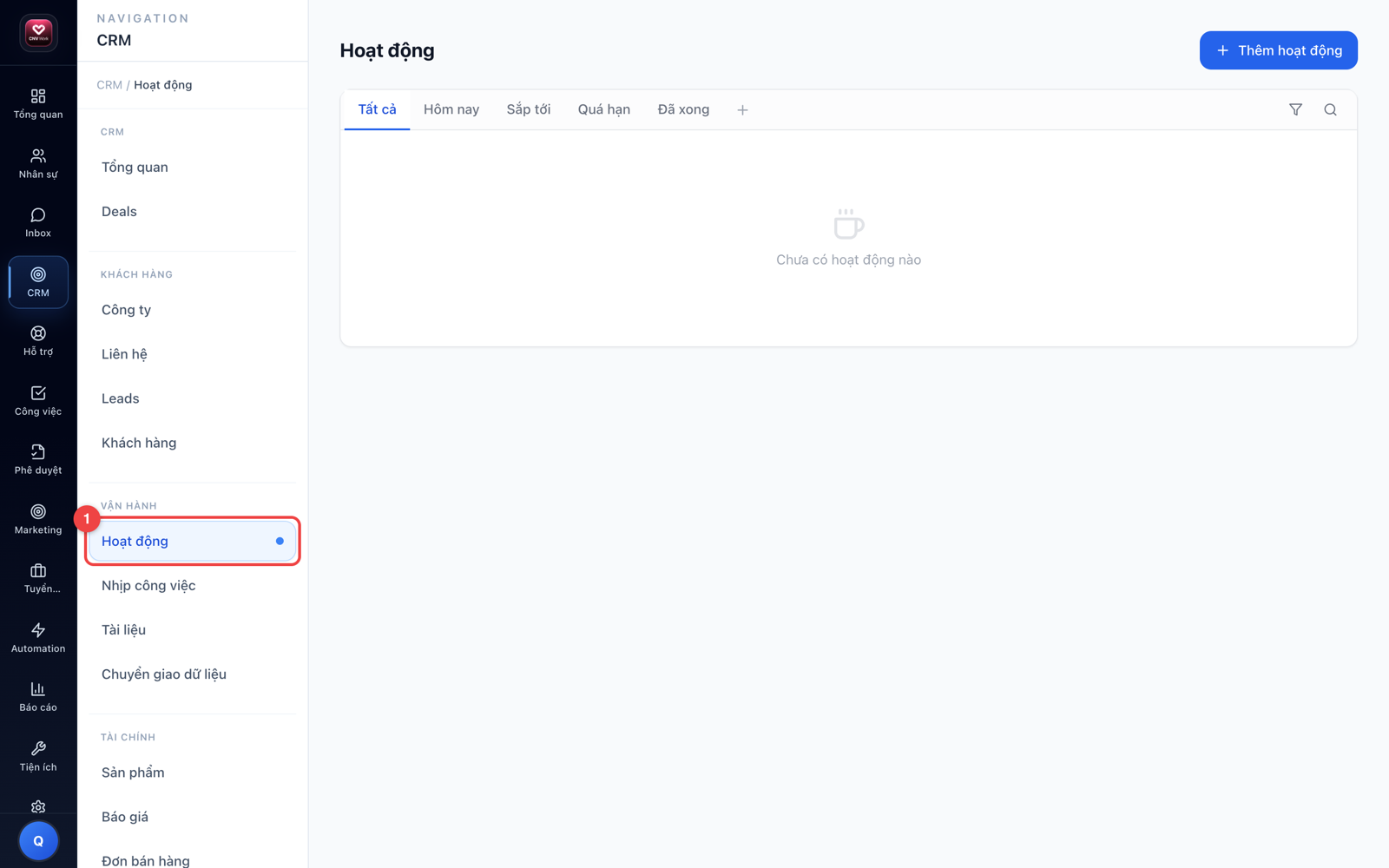Open Leads menu item
The image size is (1389, 868).
pyautogui.click(x=193, y=398)
